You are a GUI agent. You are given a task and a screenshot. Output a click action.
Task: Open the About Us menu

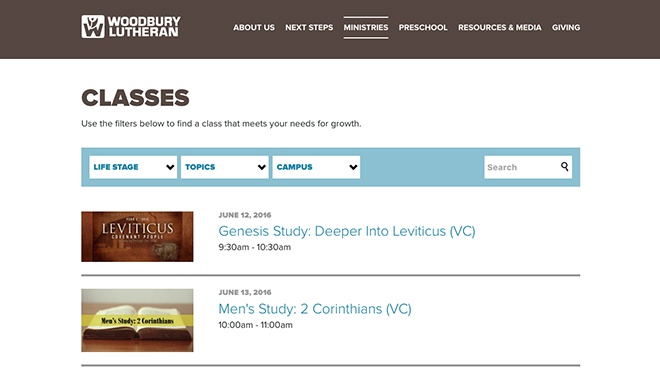(254, 27)
